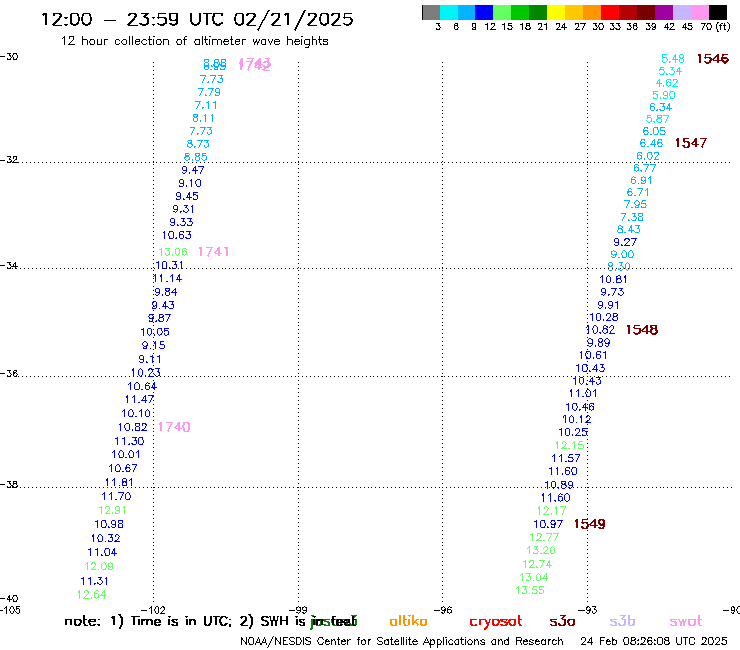Viewport: 740px width, 650px height.
Task: Click the 's3b' satellite label
Action: (x=622, y=621)
